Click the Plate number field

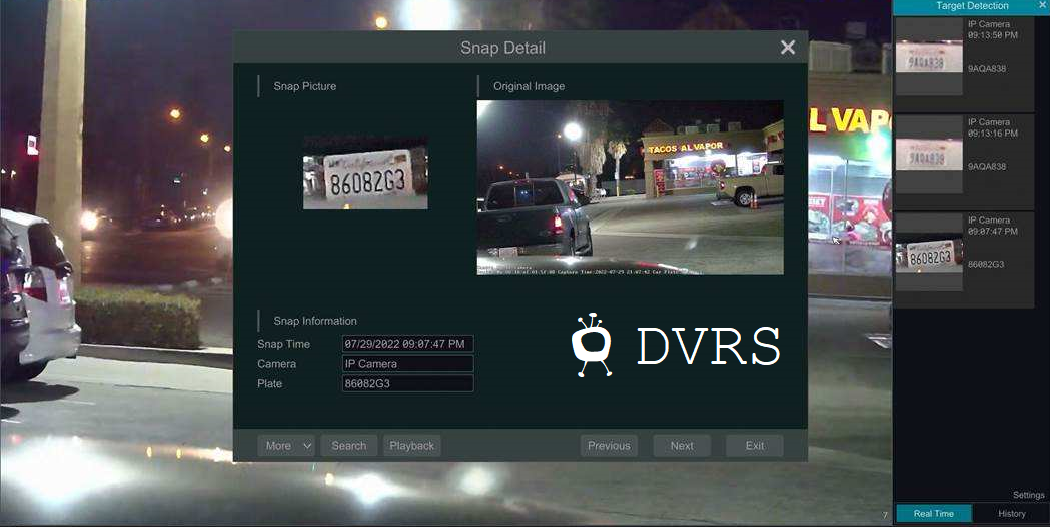407,384
